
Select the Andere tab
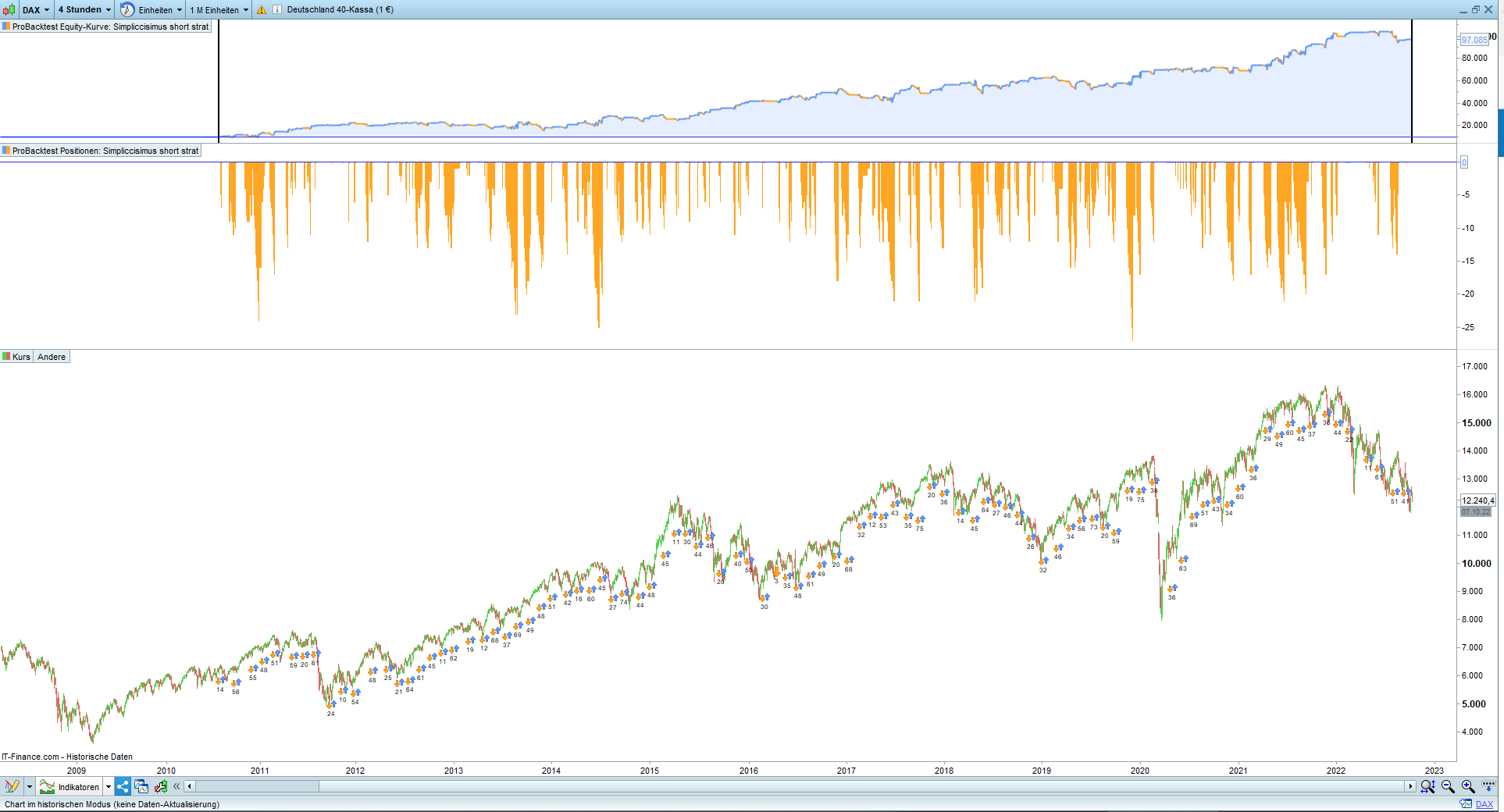point(52,357)
